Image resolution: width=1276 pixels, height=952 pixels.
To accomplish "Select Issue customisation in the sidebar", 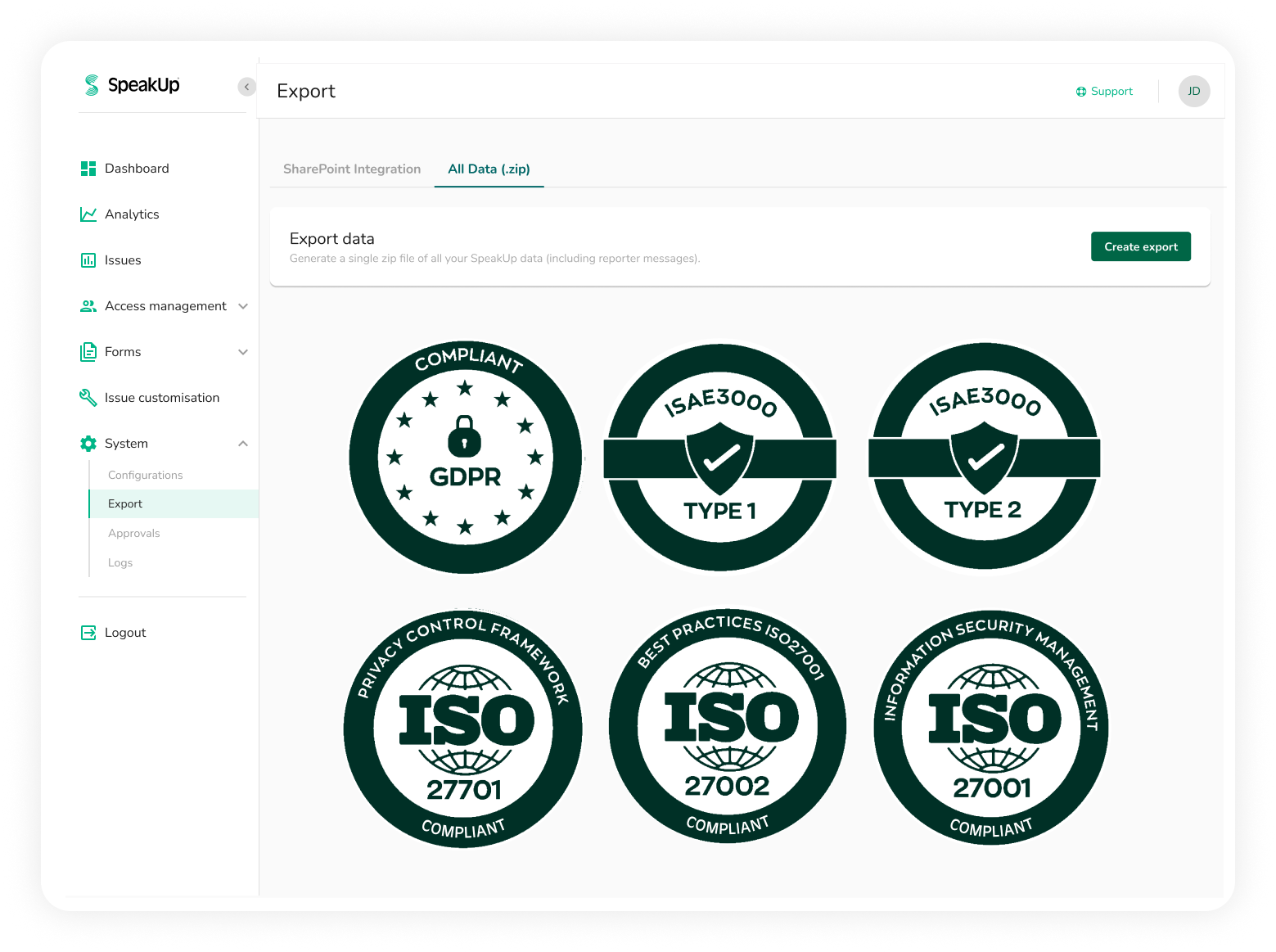I will [x=162, y=398].
